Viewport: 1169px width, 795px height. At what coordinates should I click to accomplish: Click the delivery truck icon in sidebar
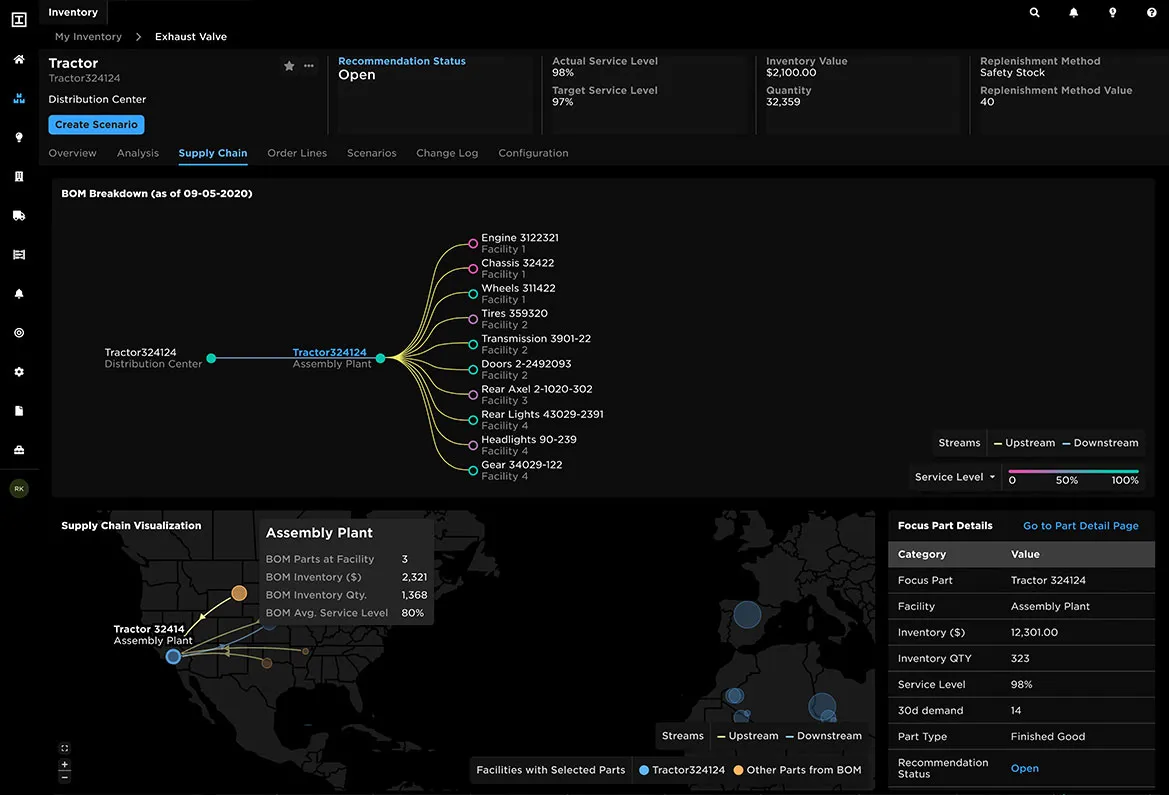(19, 216)
